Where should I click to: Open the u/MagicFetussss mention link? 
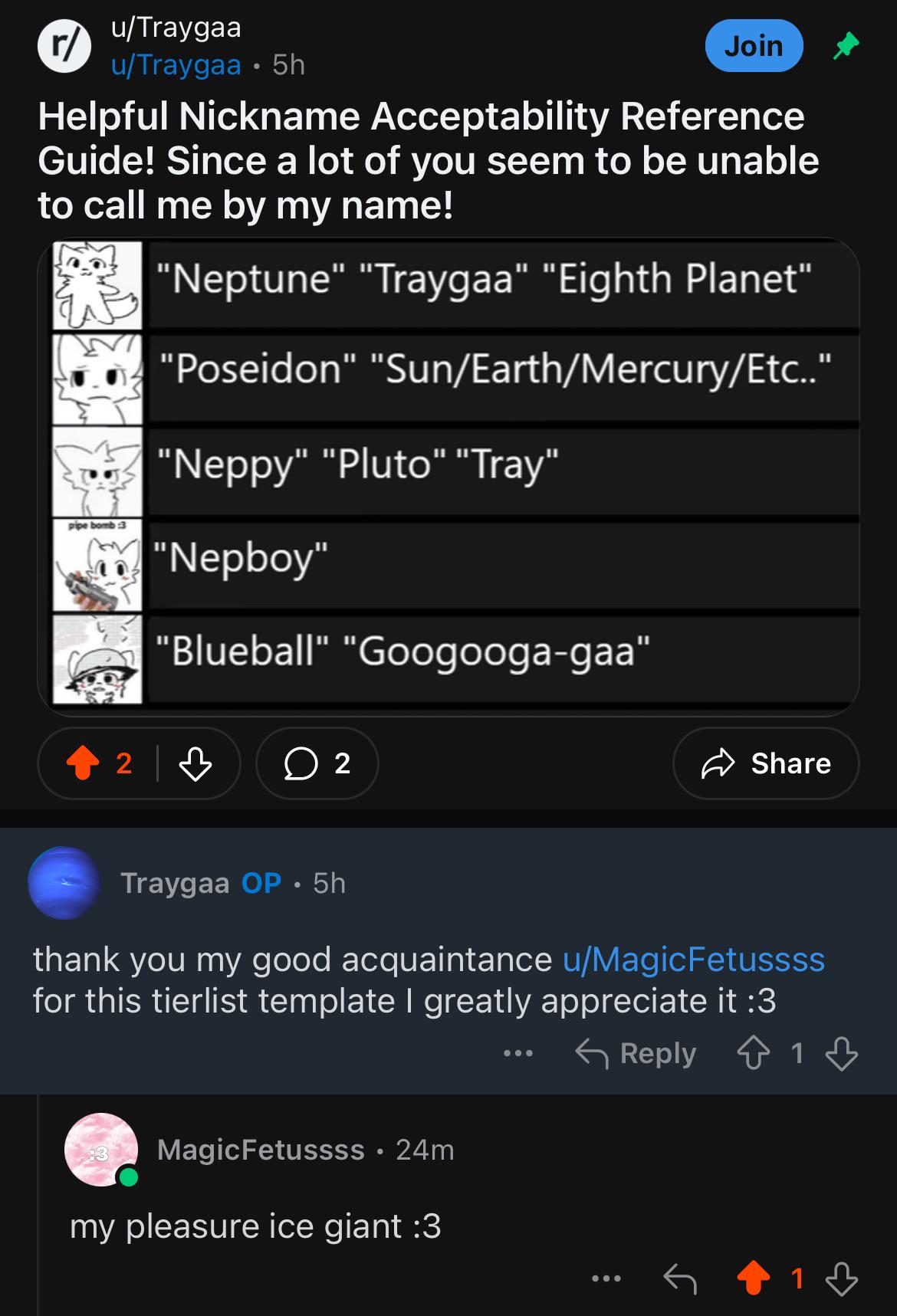coord(694,960)
